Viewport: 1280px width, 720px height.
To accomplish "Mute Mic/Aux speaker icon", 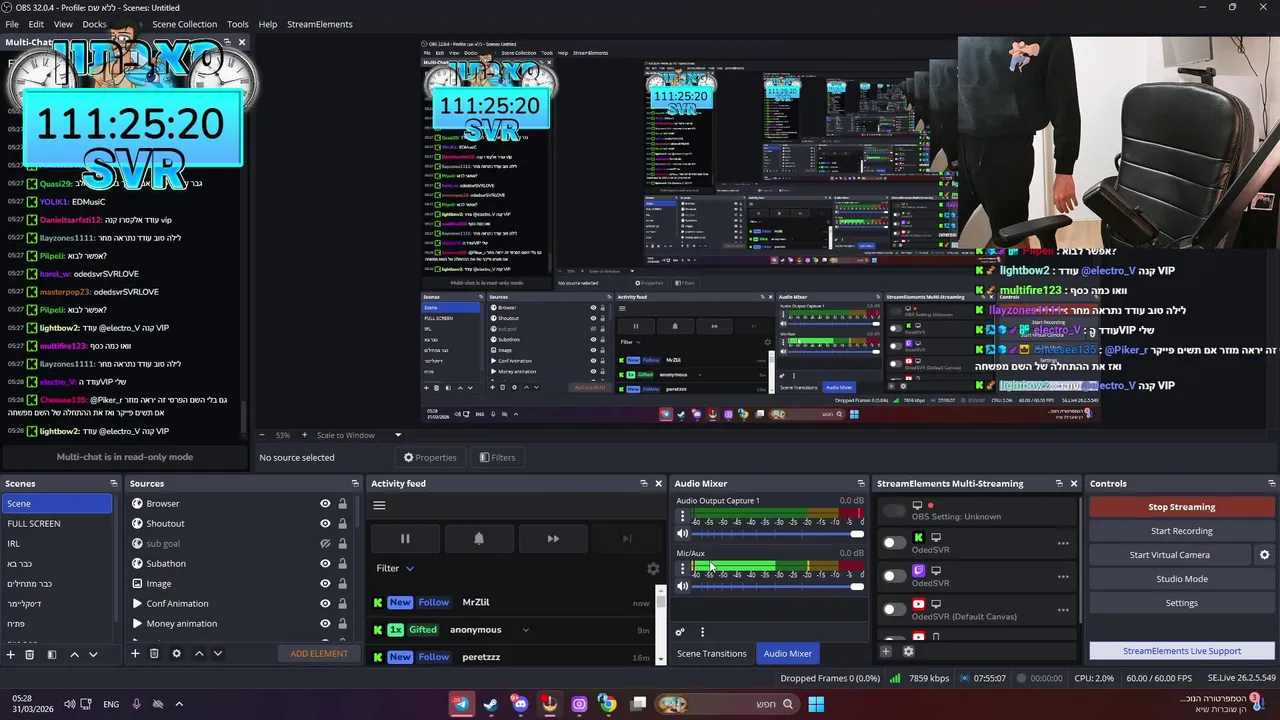I will tap(683, 586).
